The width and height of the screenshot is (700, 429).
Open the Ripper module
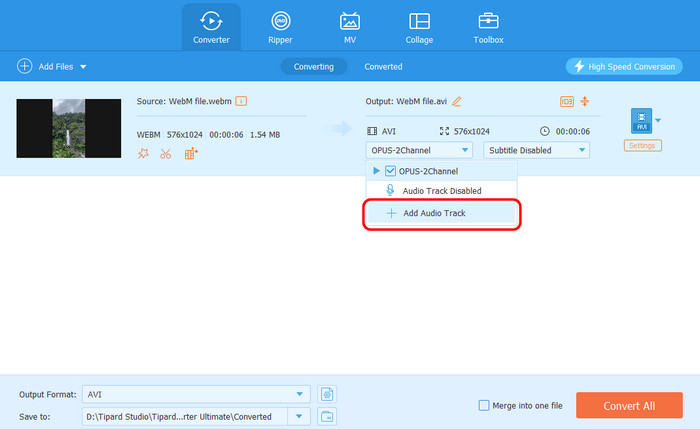coord(280,27)
